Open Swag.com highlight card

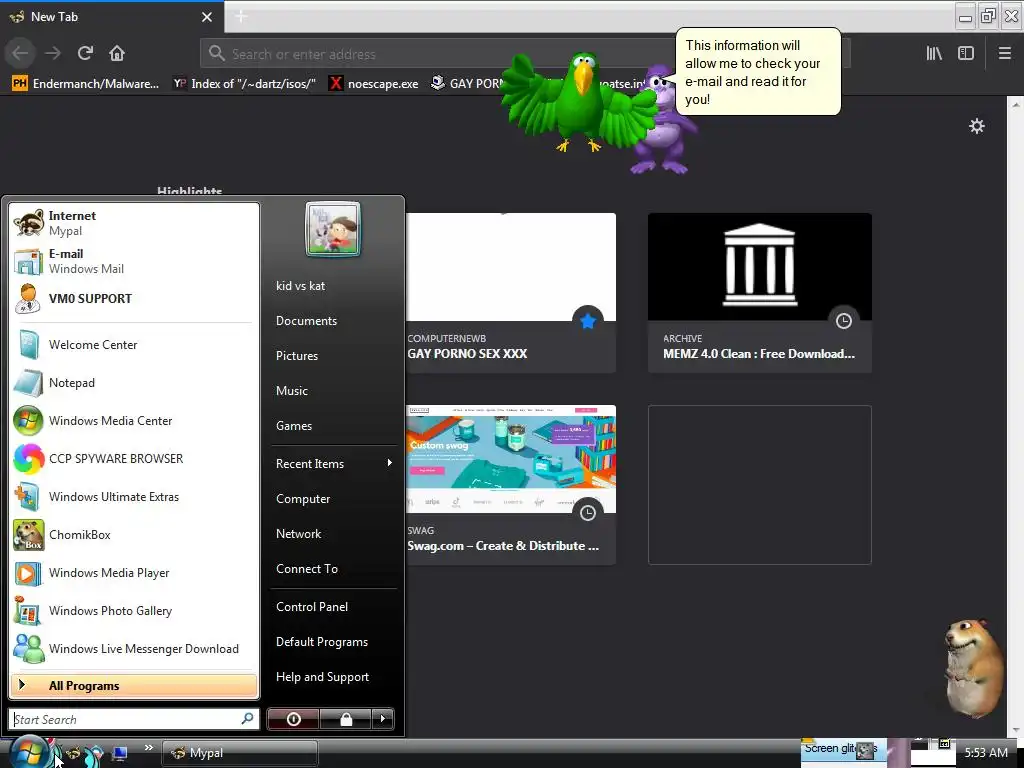tap(511, 485)
